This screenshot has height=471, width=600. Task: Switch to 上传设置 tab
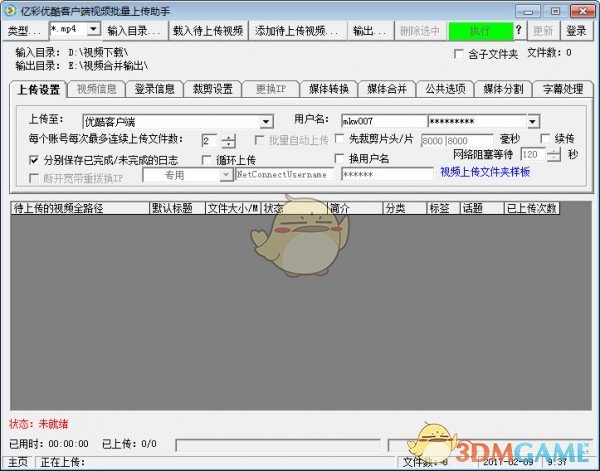[38, 90]
